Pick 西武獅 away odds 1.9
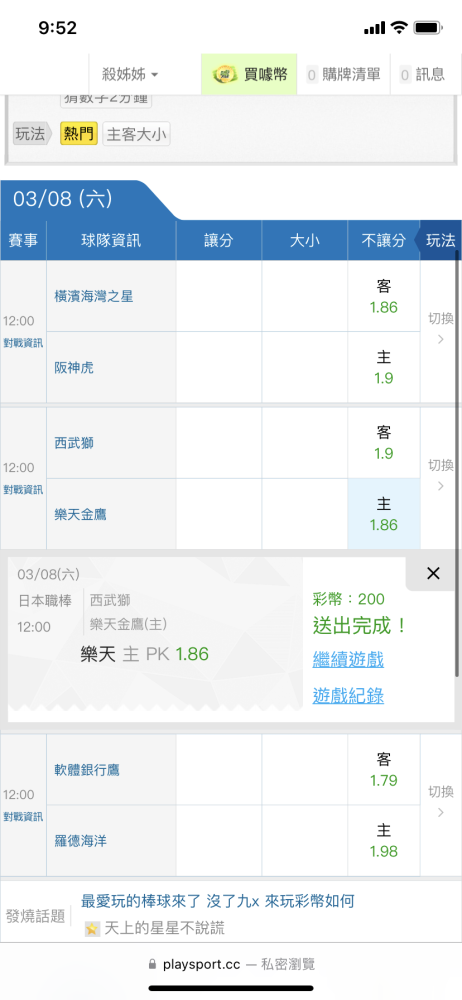 tap(384, 443)
